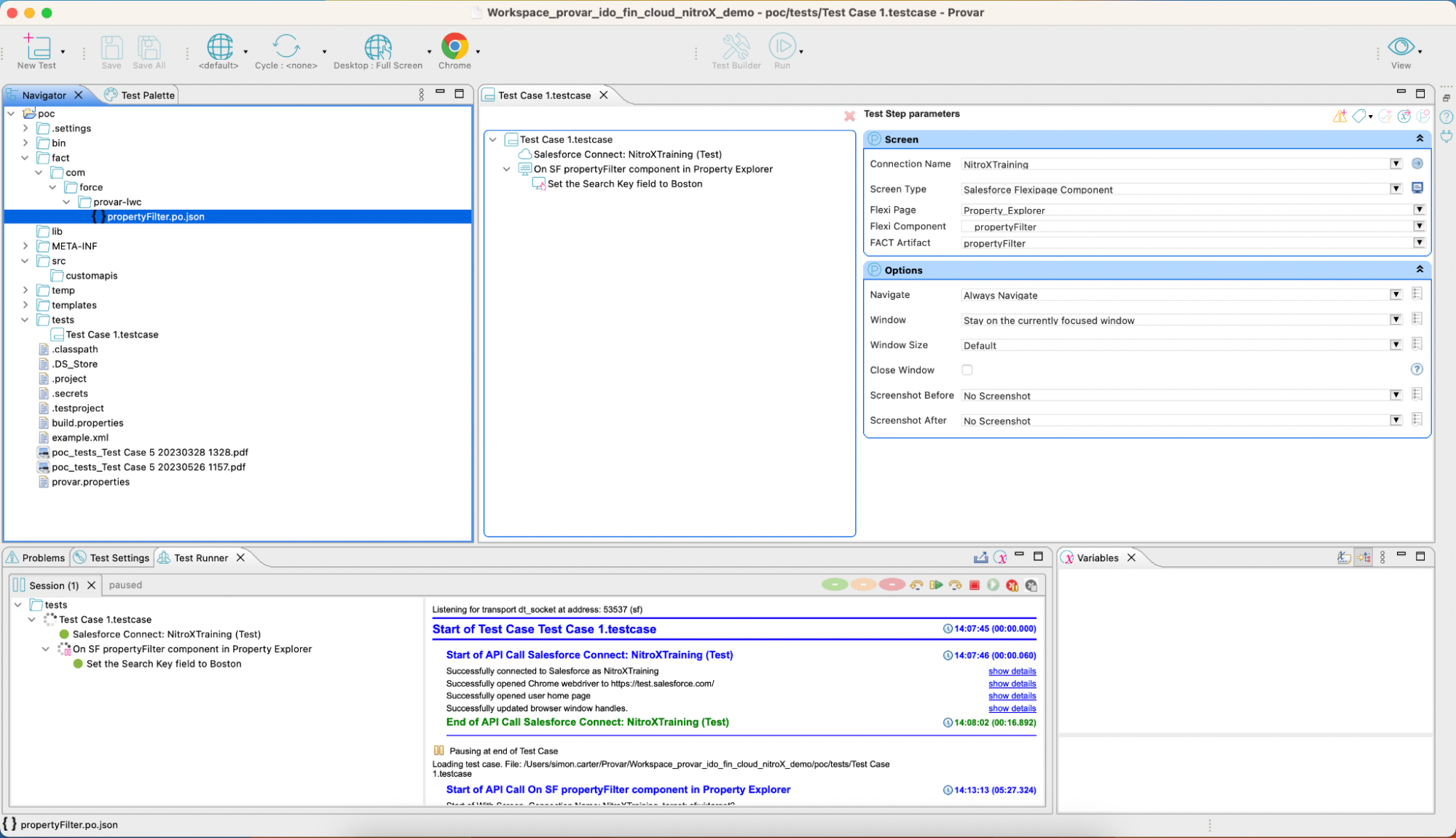The height and width of the screenshot is (838, 1456).
Task: Select propertyFilter.po.json in Navigator
Action: [x=155, y=216]
